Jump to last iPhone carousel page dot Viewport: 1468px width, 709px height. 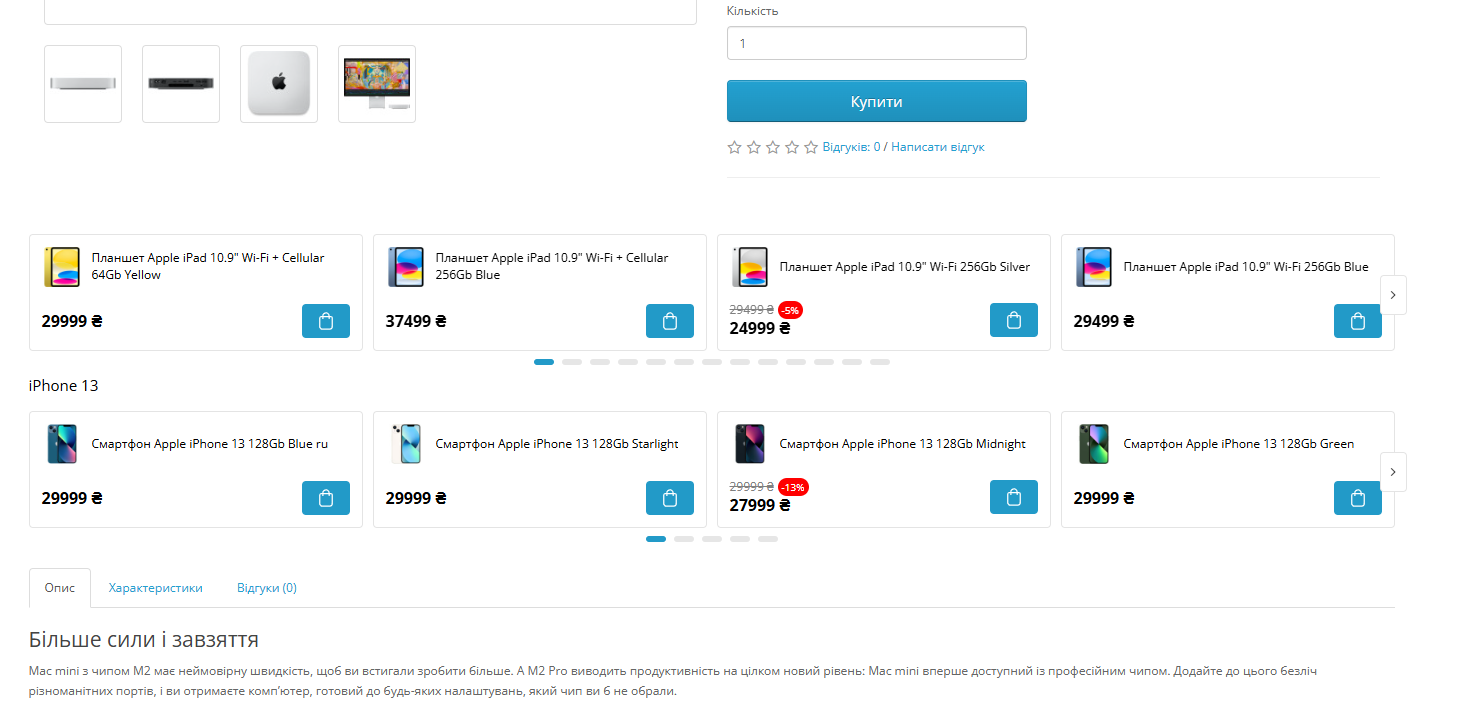pos(768,539)
